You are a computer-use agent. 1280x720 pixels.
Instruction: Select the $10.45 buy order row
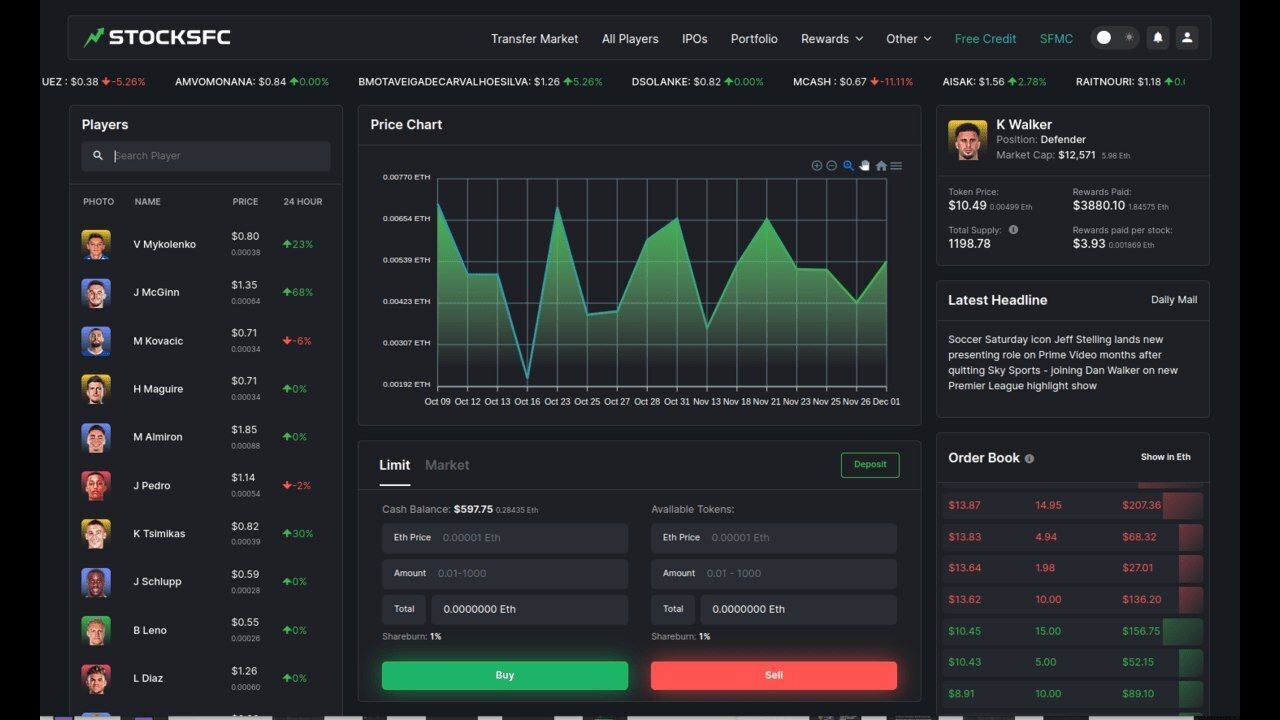(1073, 631)
